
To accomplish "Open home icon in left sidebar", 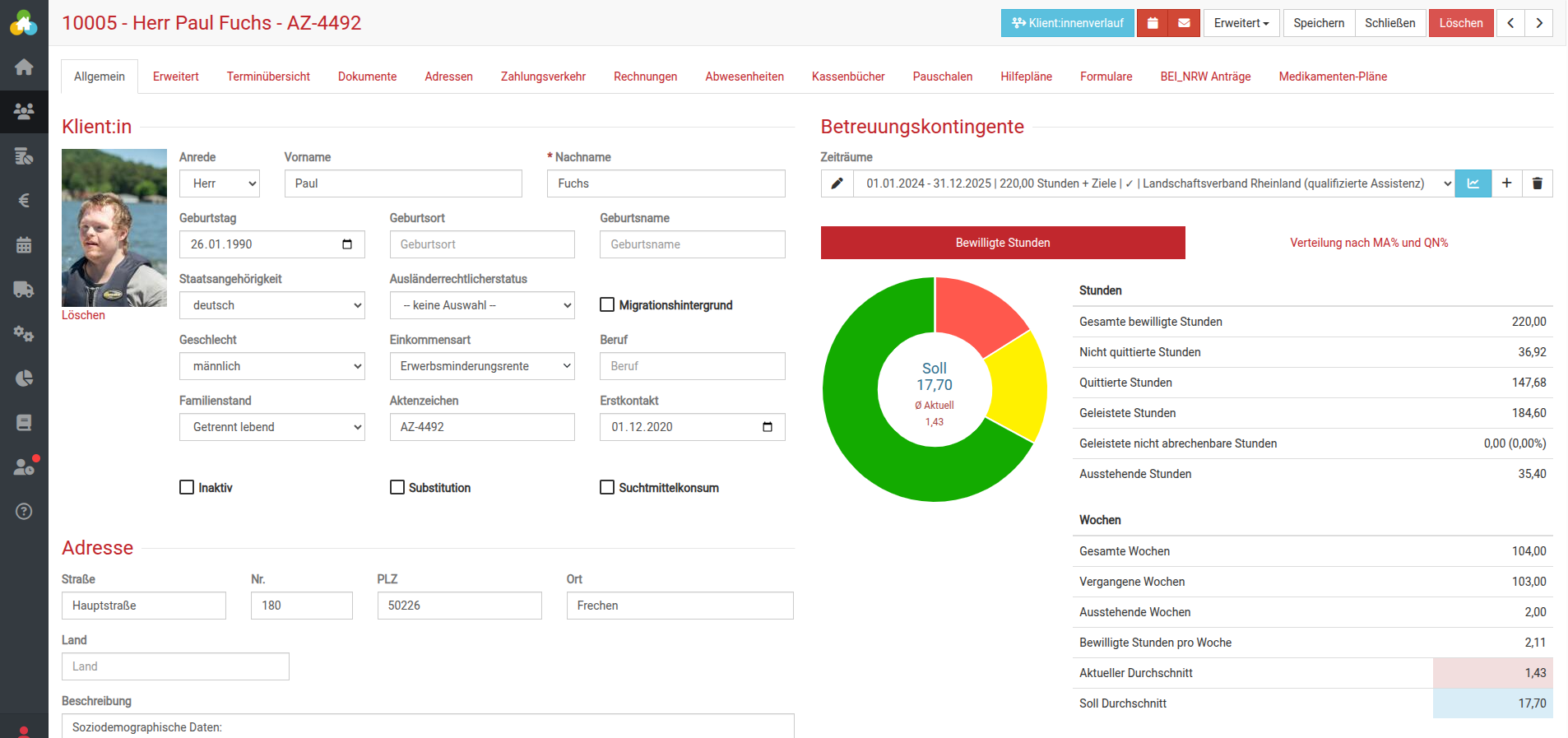I will coord(24,67).
